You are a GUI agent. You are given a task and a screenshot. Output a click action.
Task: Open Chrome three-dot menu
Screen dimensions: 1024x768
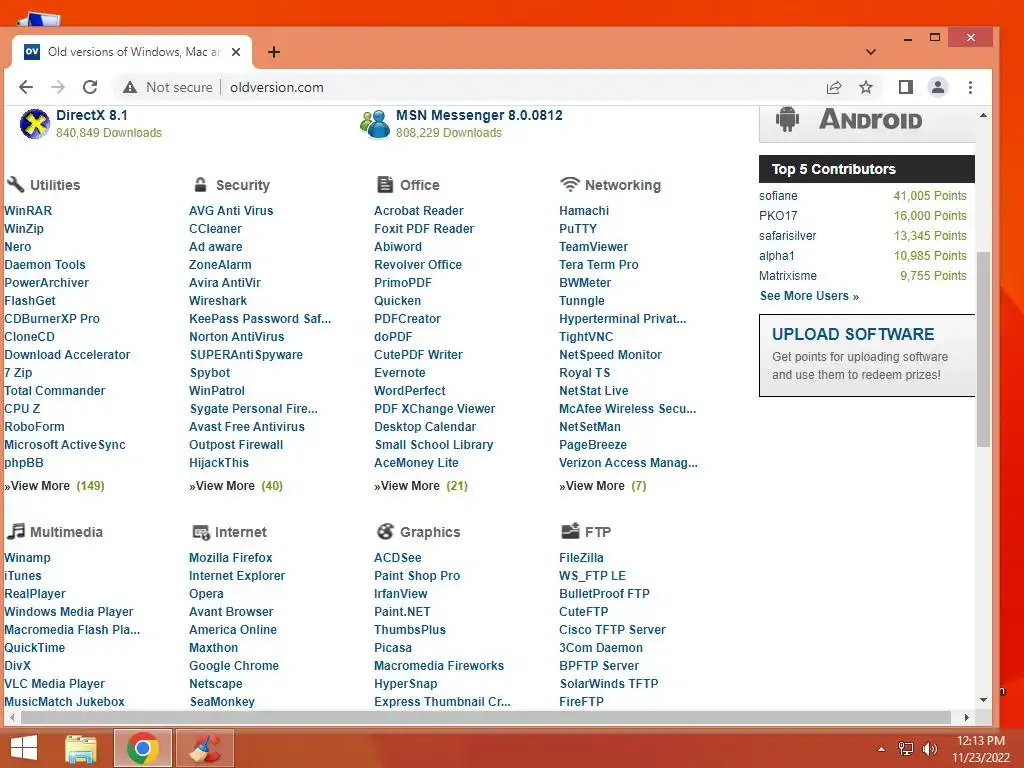(x=970, y=87)
